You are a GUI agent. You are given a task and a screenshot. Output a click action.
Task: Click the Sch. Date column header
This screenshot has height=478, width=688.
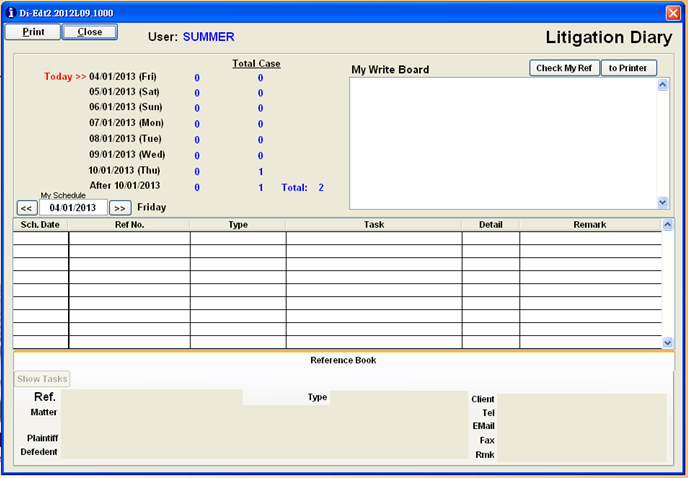40,225
